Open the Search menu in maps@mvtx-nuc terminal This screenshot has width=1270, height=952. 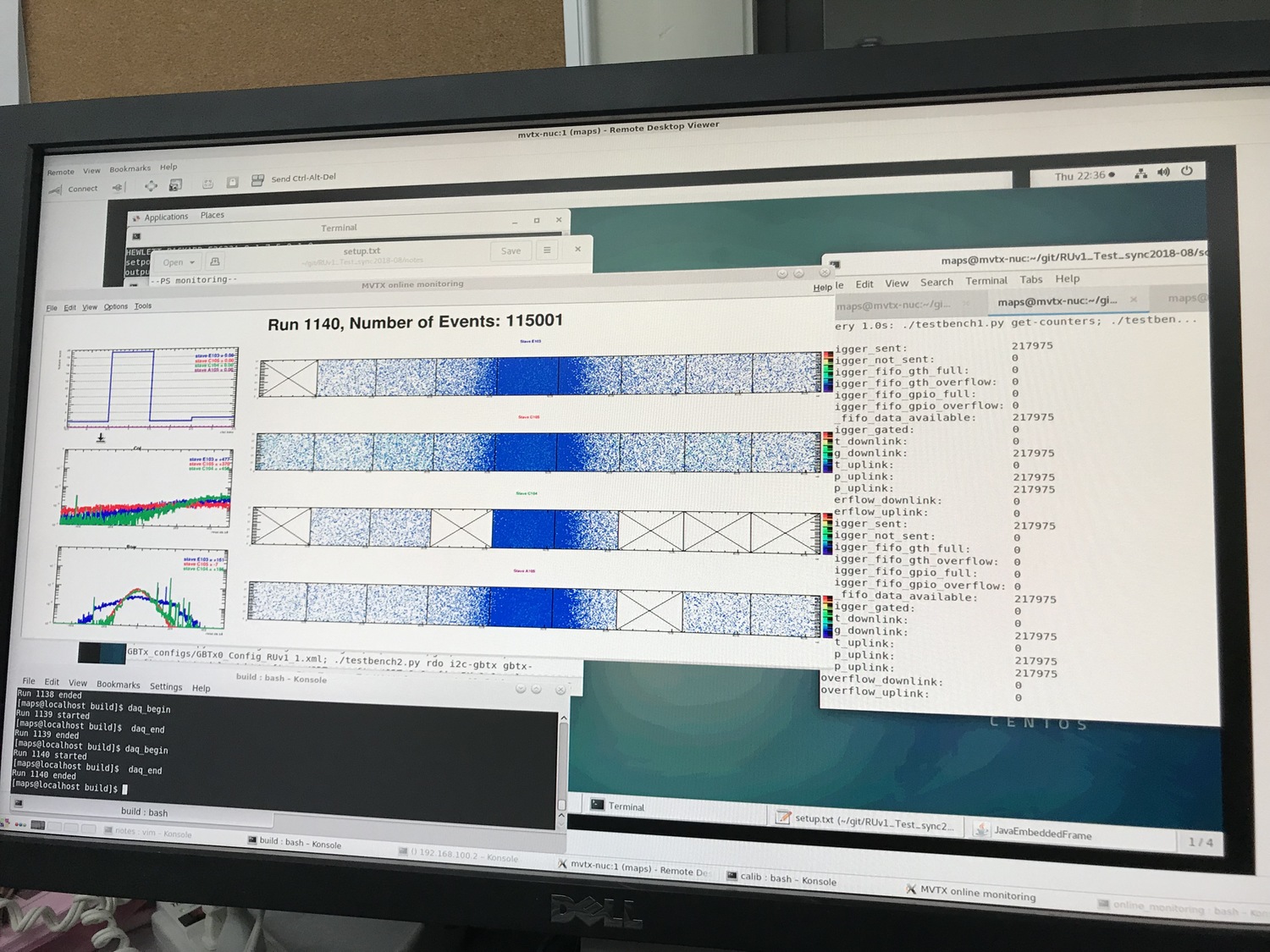(x=936, y=282)
